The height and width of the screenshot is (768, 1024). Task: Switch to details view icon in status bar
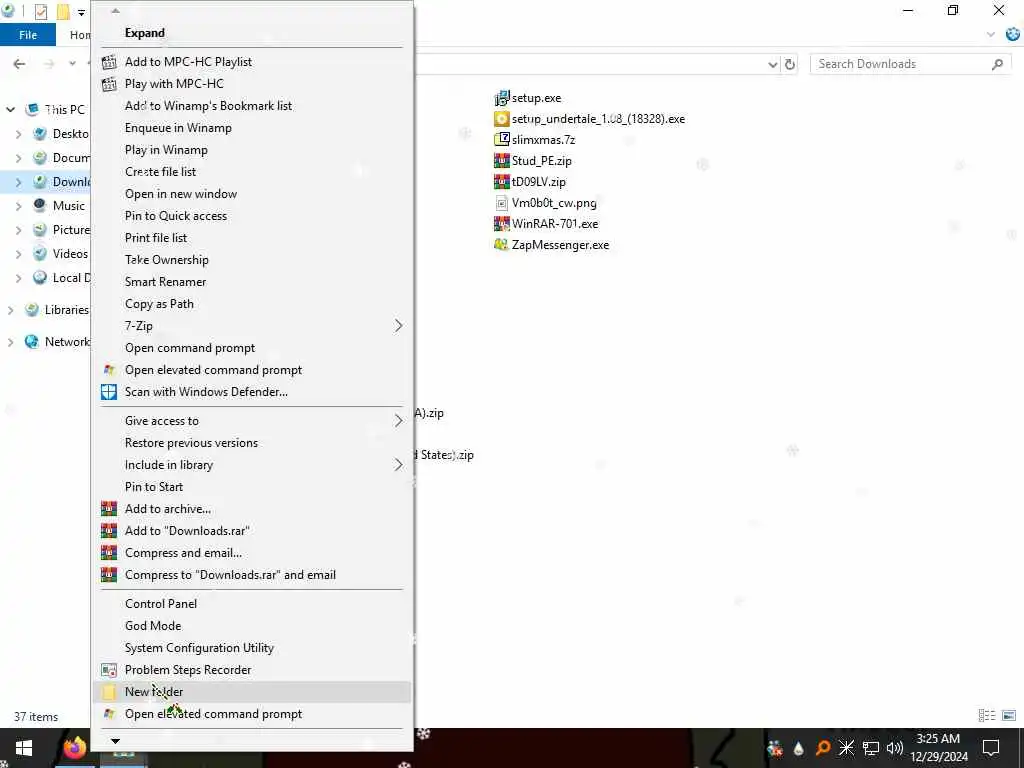[x=987, y=716]
